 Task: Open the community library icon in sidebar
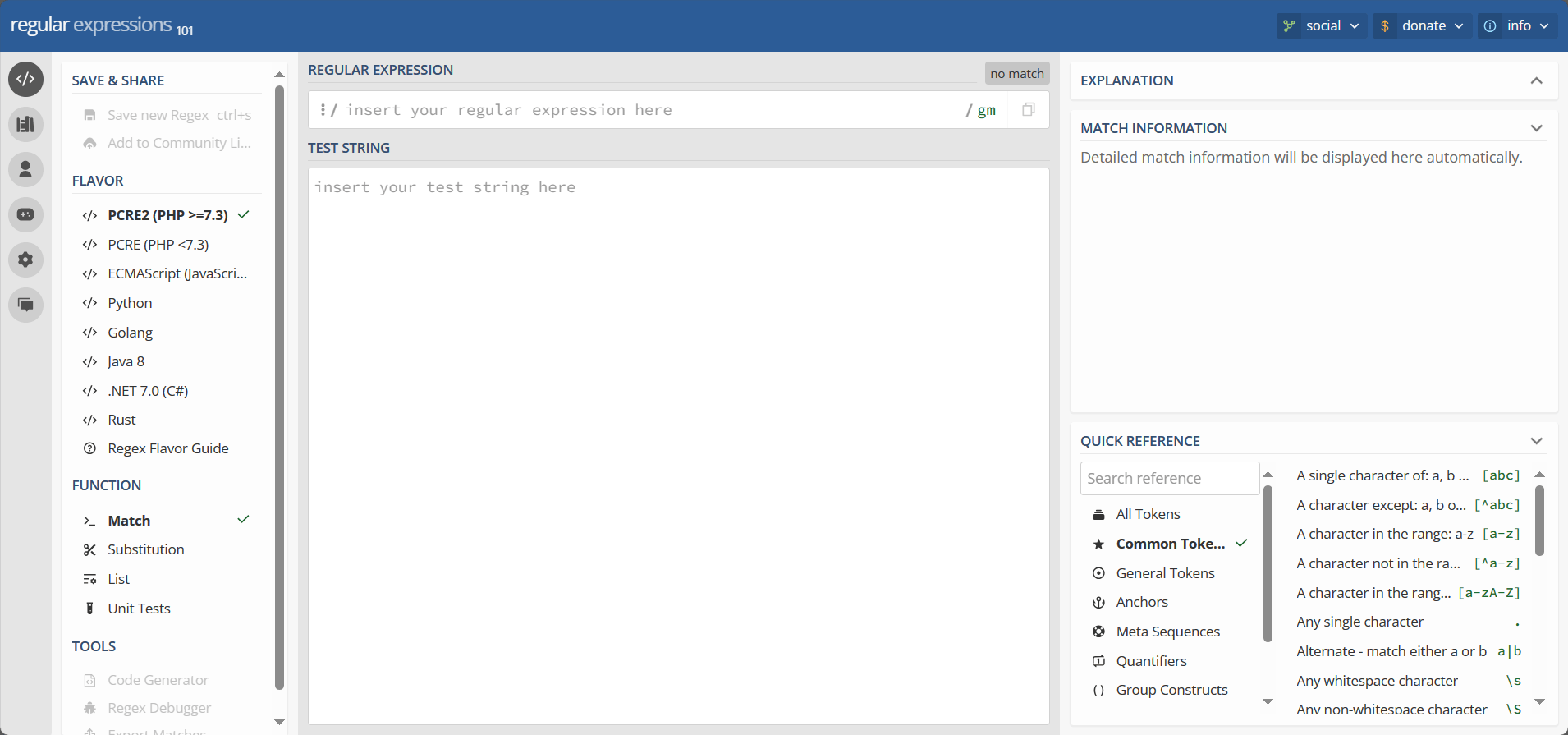pos(25,125)
